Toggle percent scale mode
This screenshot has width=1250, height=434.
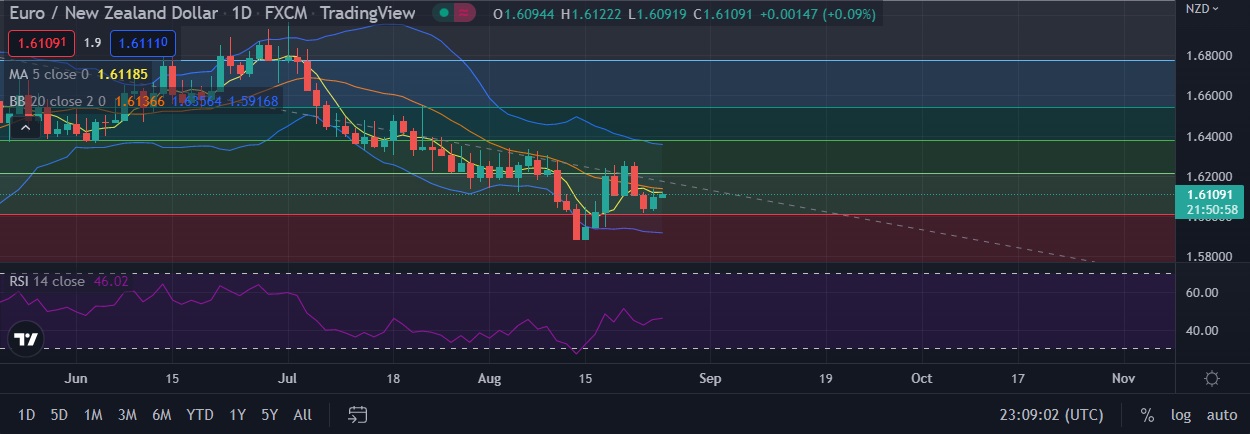[1147, 415]
